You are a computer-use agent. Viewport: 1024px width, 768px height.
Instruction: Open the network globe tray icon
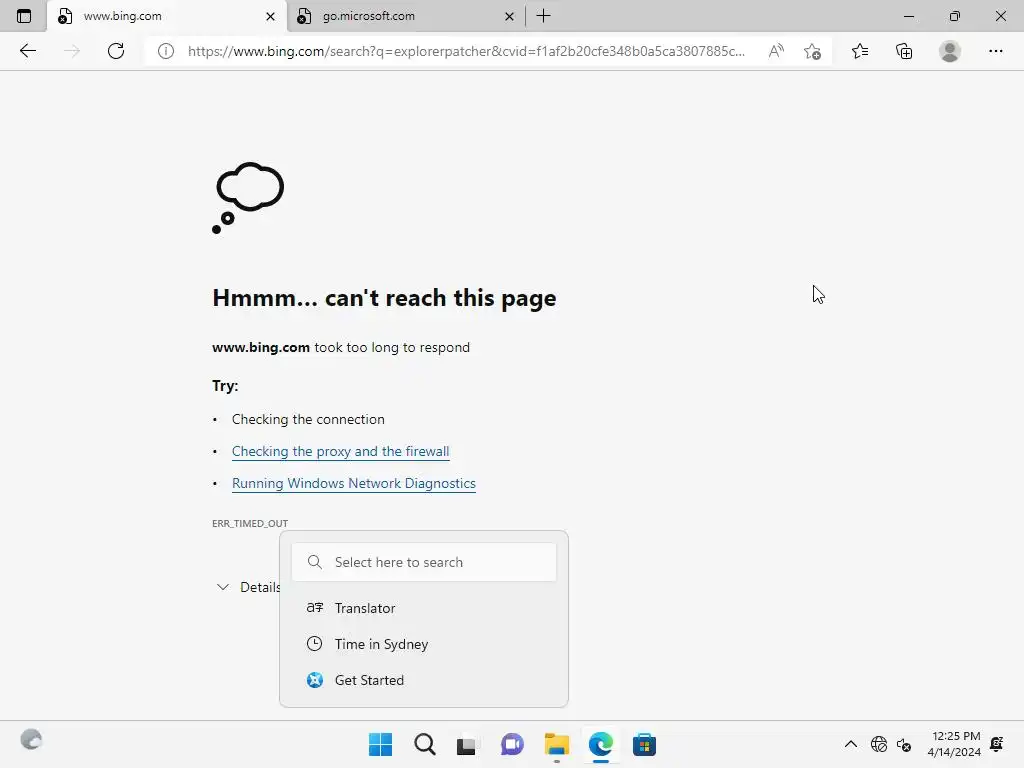click(879, 744)
